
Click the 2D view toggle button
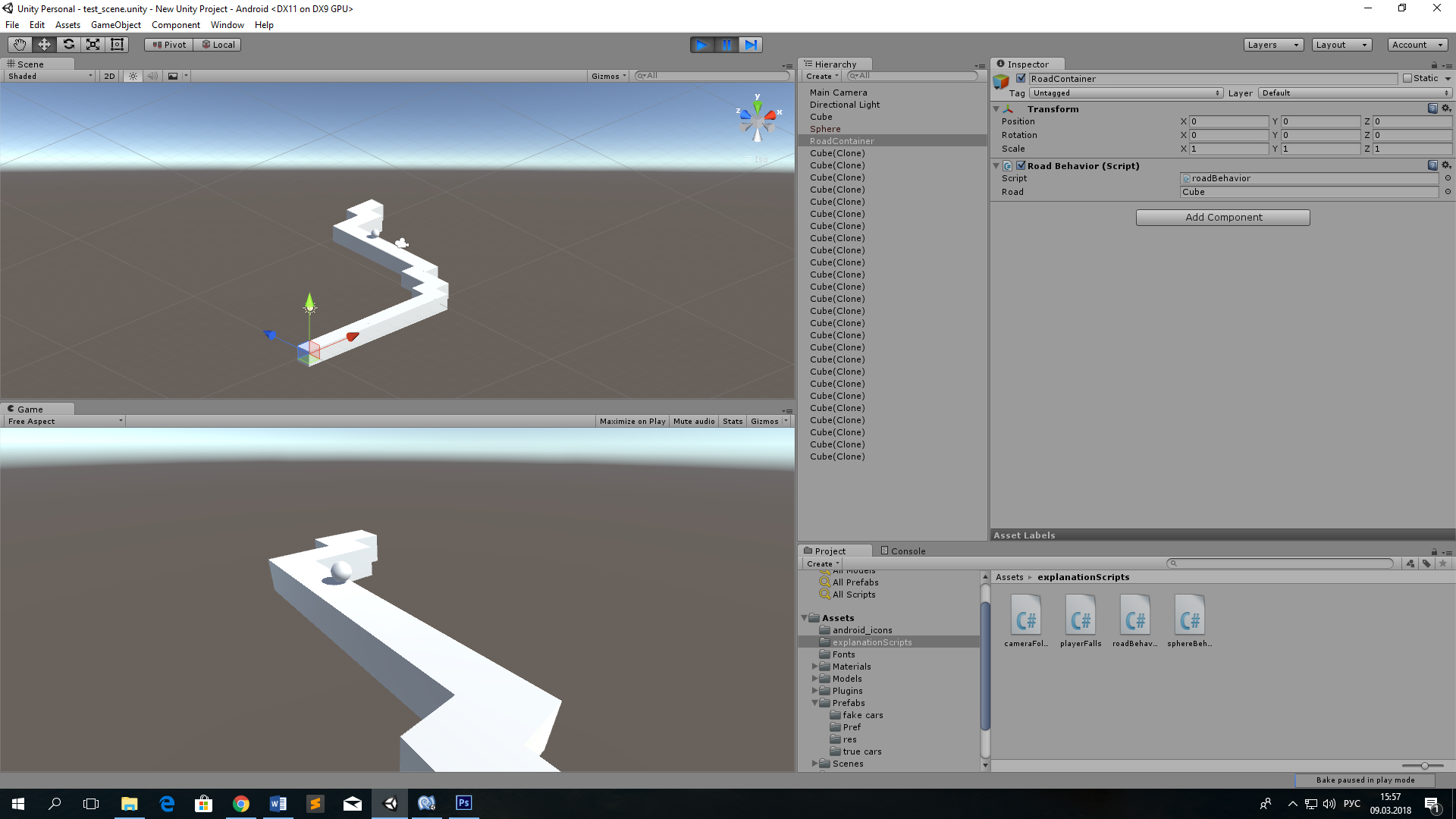point(110,76)
